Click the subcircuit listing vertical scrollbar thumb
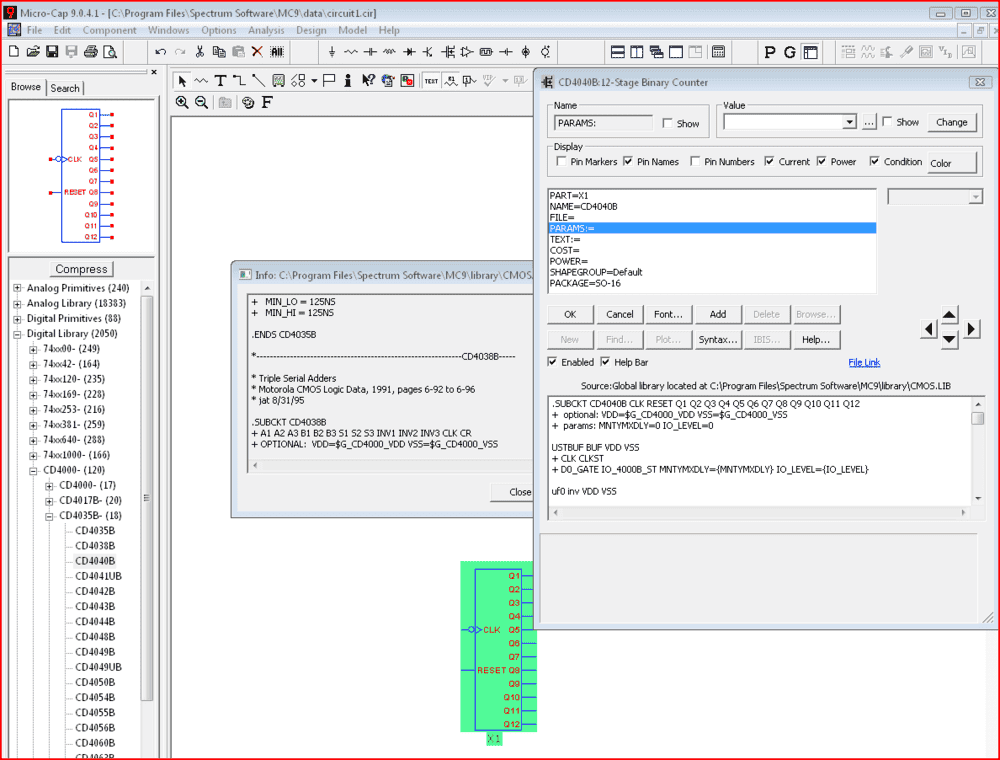The height and width of the screenshot is (760, 1000). [x=978, y=418]
